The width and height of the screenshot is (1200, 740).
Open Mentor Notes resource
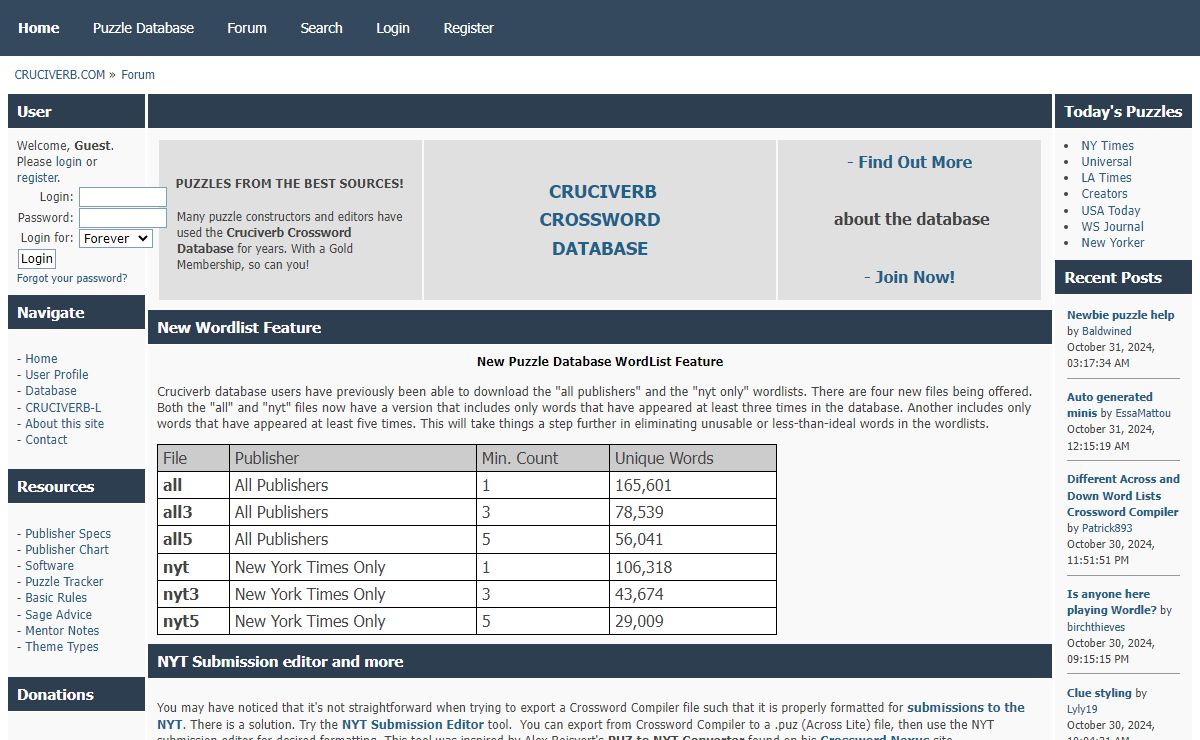click(62, 631)
